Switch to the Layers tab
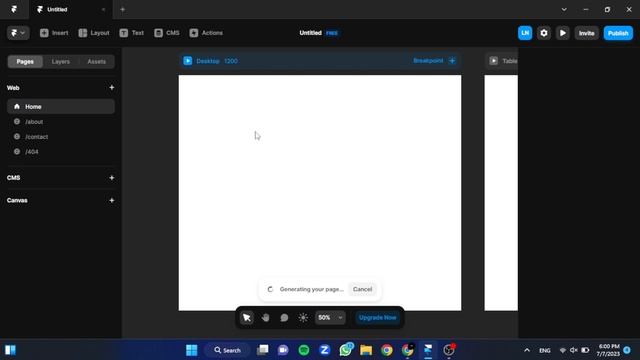The width and height of the screenshot is (640, 360). [60, 62]
